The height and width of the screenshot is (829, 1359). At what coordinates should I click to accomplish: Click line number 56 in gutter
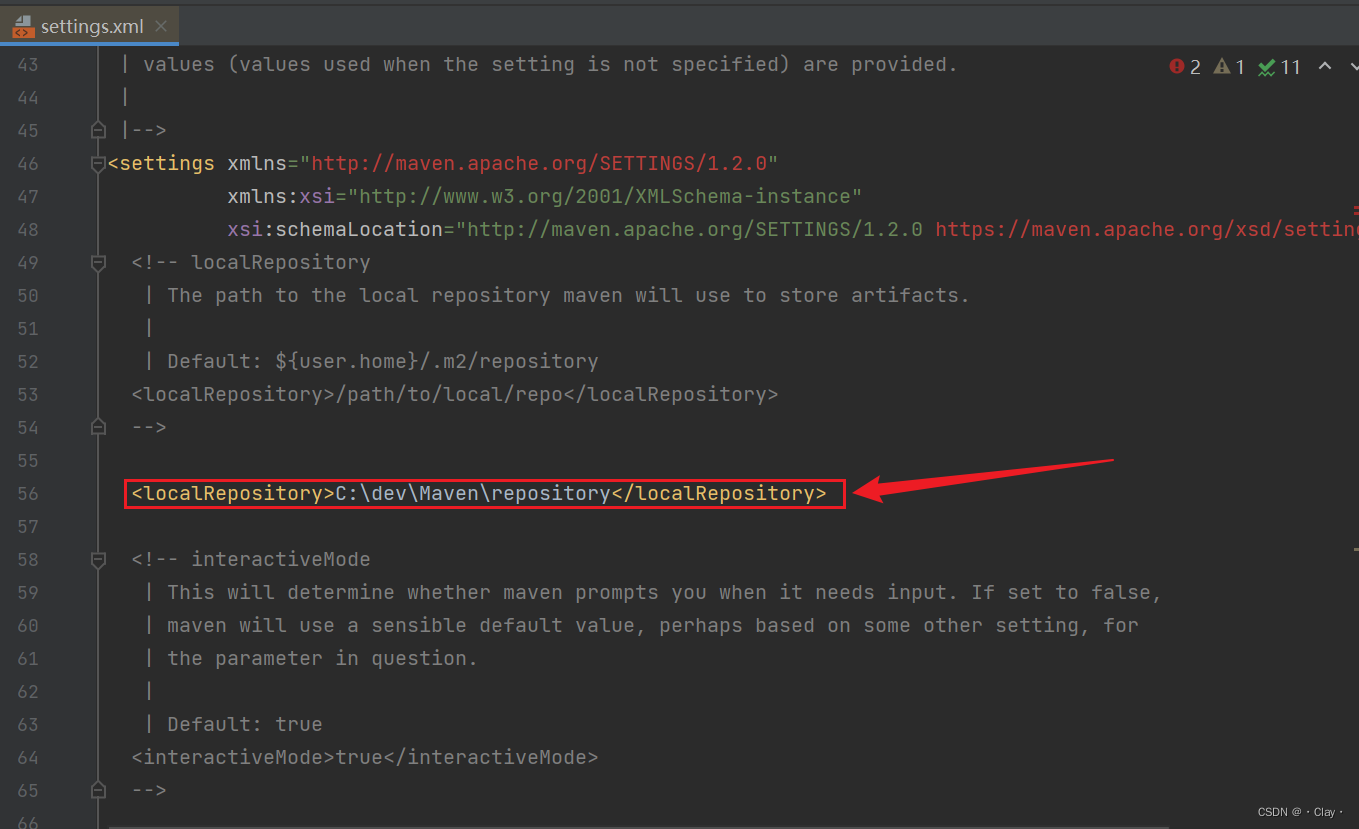(28, 493)
